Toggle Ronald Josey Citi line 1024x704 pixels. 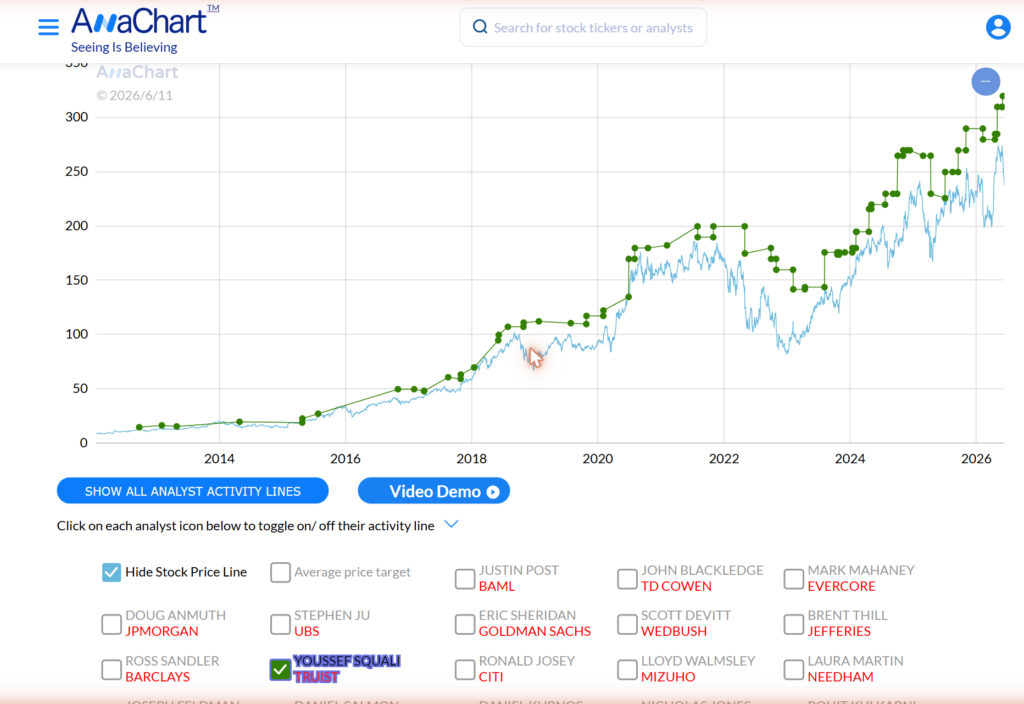(465, 669)
